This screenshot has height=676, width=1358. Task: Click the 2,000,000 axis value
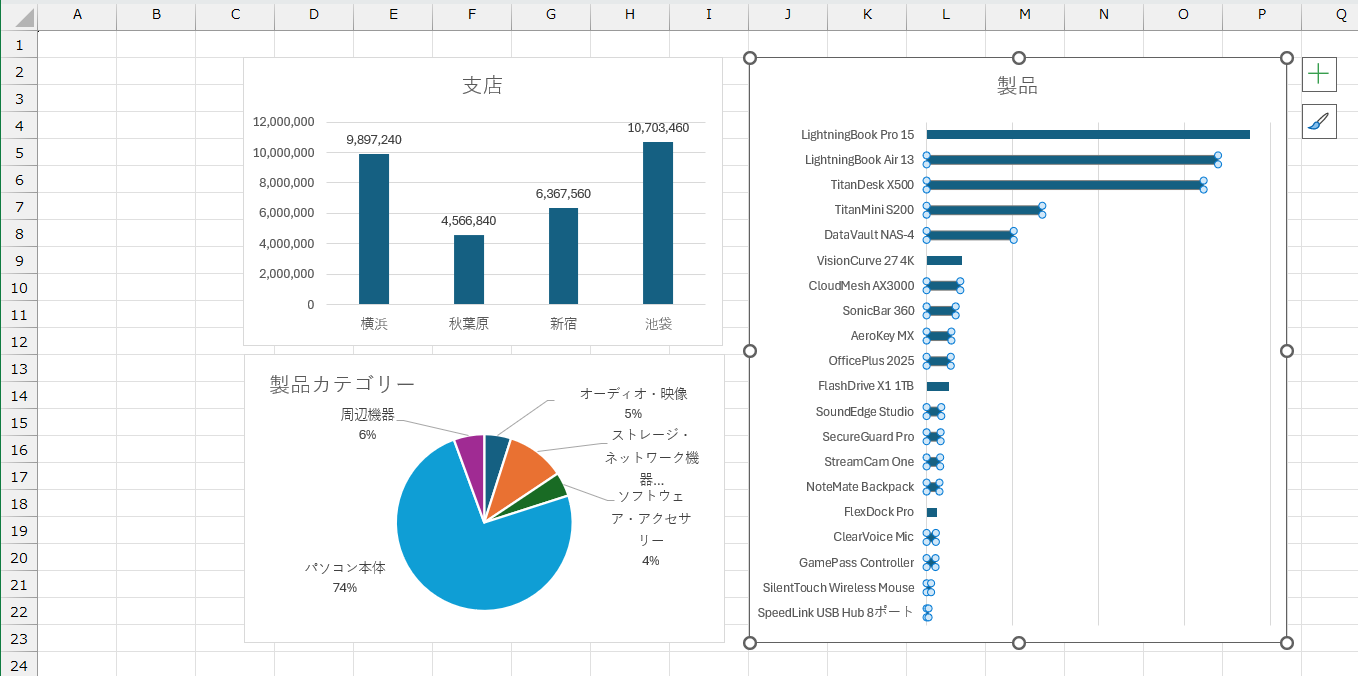tap(287, 274)
